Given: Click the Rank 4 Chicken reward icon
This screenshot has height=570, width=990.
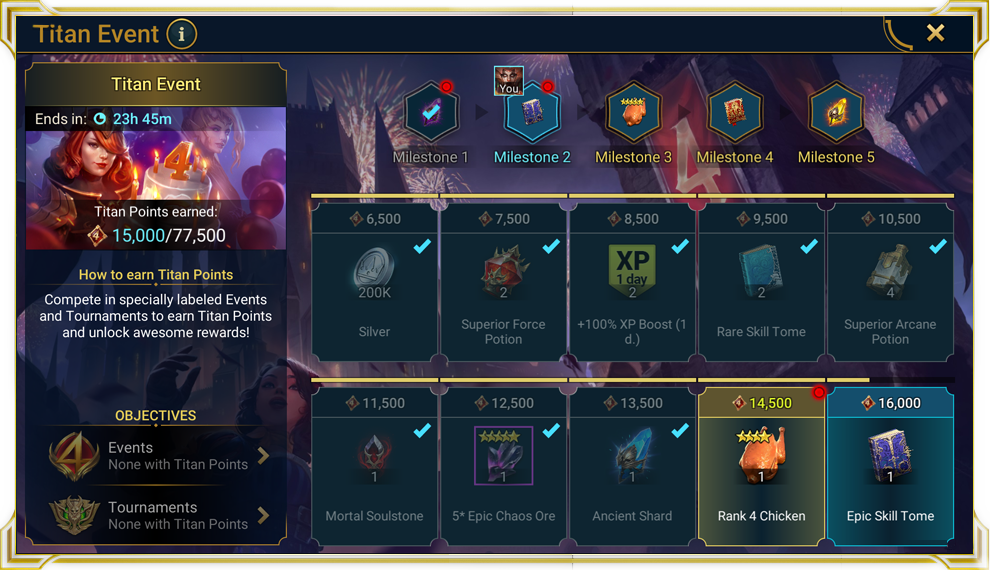Looking at the screenshot, I should coord(761,454).
